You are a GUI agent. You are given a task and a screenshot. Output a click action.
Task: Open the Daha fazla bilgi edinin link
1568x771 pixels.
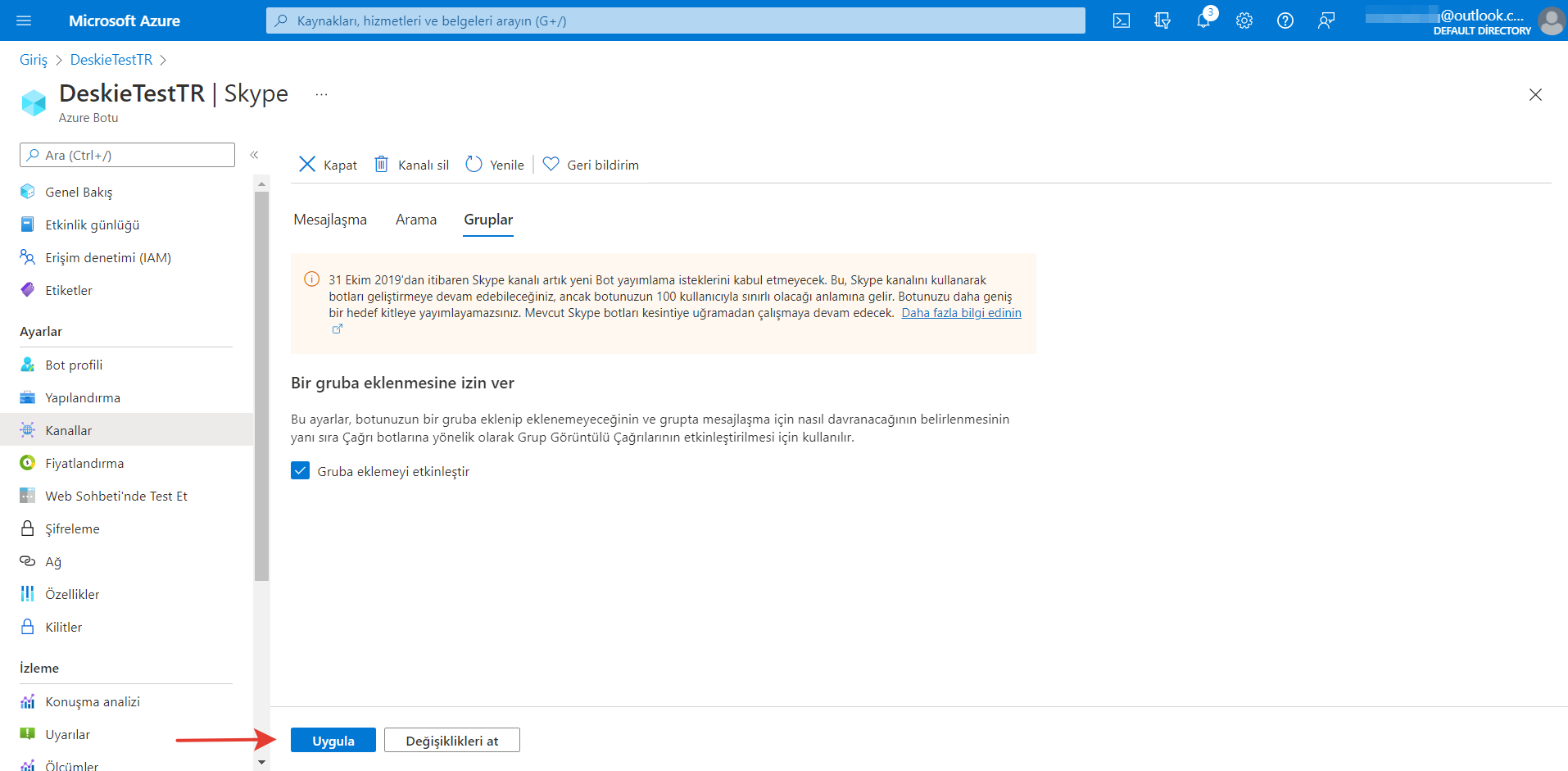click(x=961, y=313)
